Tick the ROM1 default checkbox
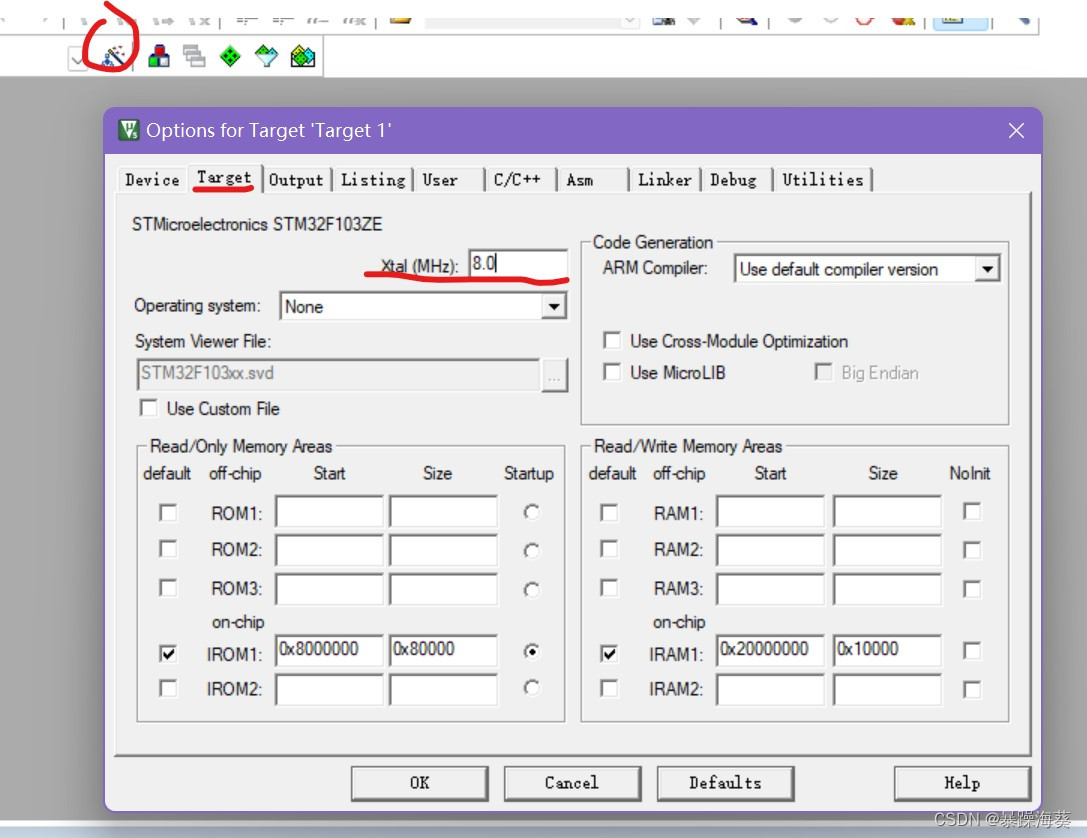 click(168, 512)
